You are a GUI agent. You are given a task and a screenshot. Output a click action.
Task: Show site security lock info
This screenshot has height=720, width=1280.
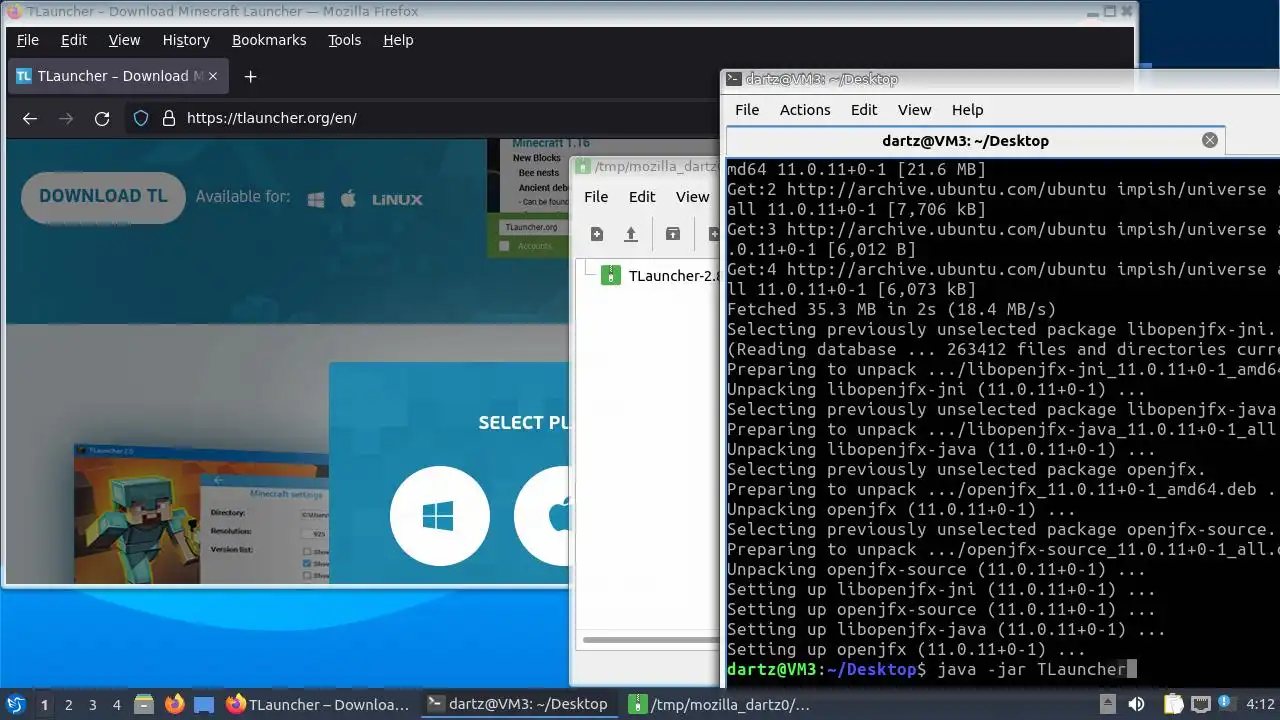pos(168,118)
